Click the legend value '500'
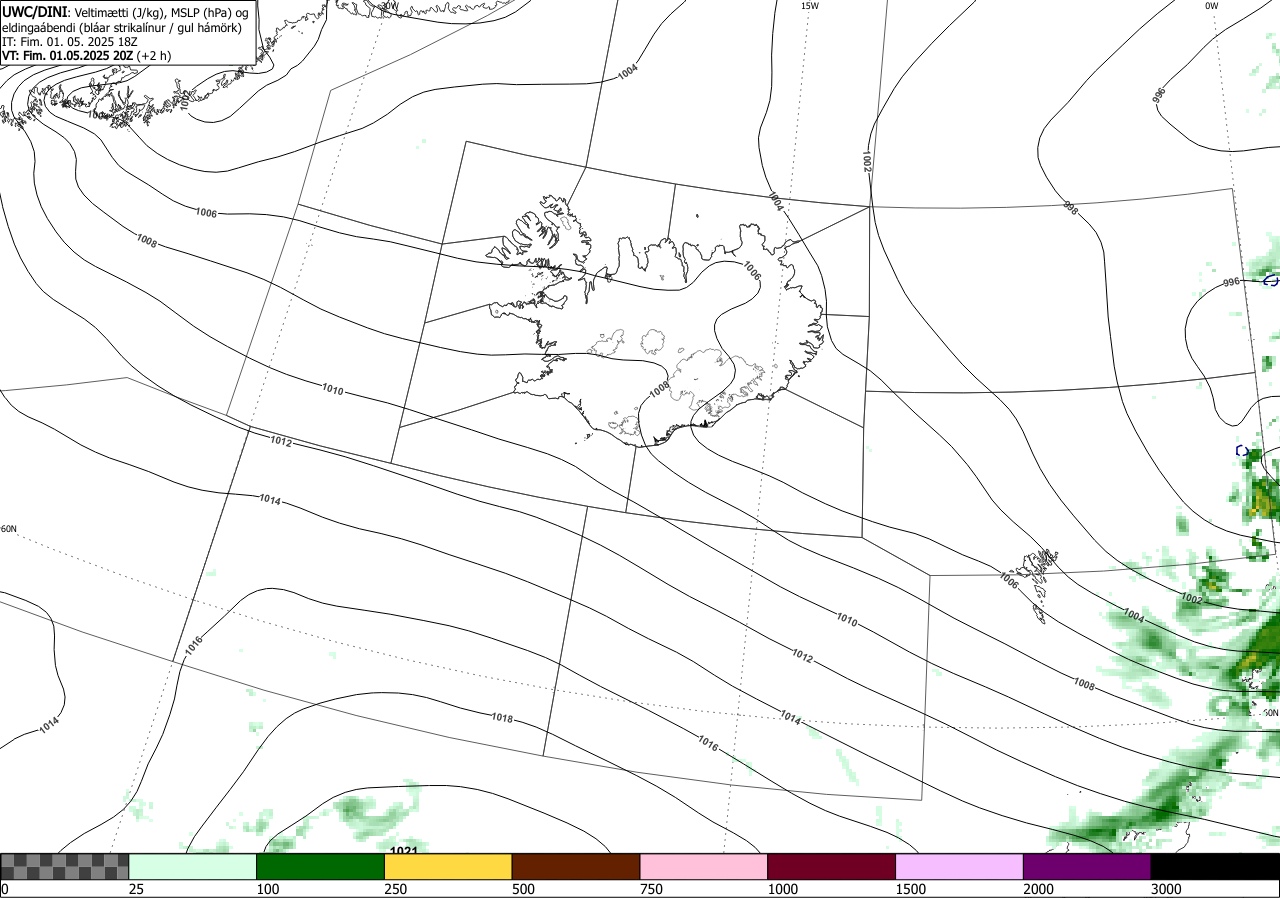This screenshot has height=898, width=1280. coord(523,889)
